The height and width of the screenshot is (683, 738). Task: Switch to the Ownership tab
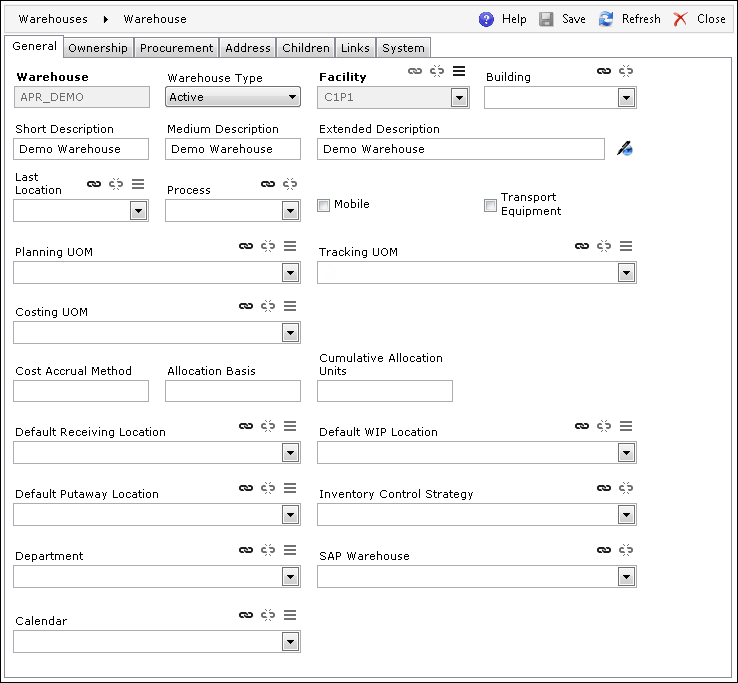pyautogui.click(x=98, y=48)
